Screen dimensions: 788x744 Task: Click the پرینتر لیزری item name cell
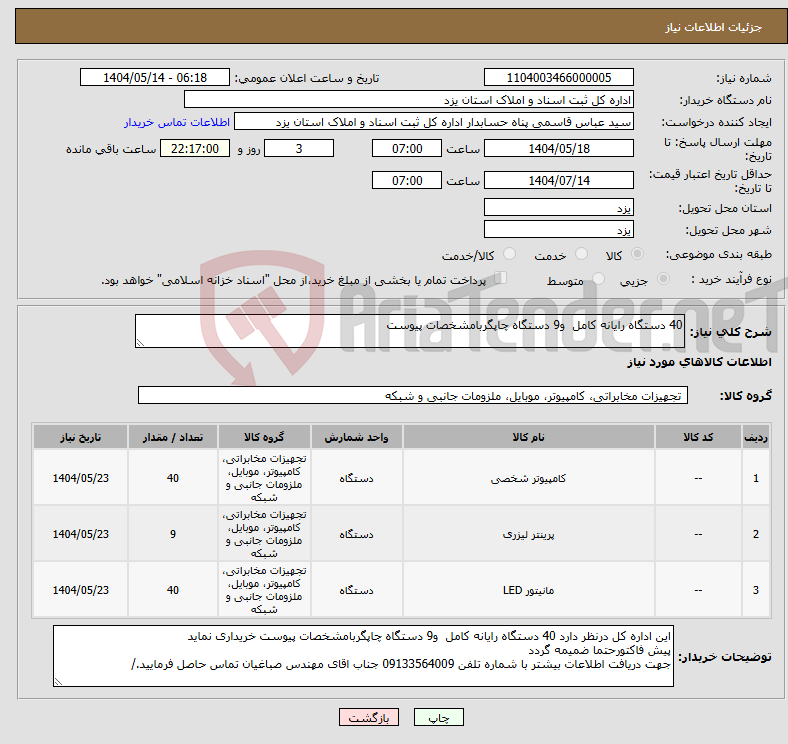coord(528,534)
